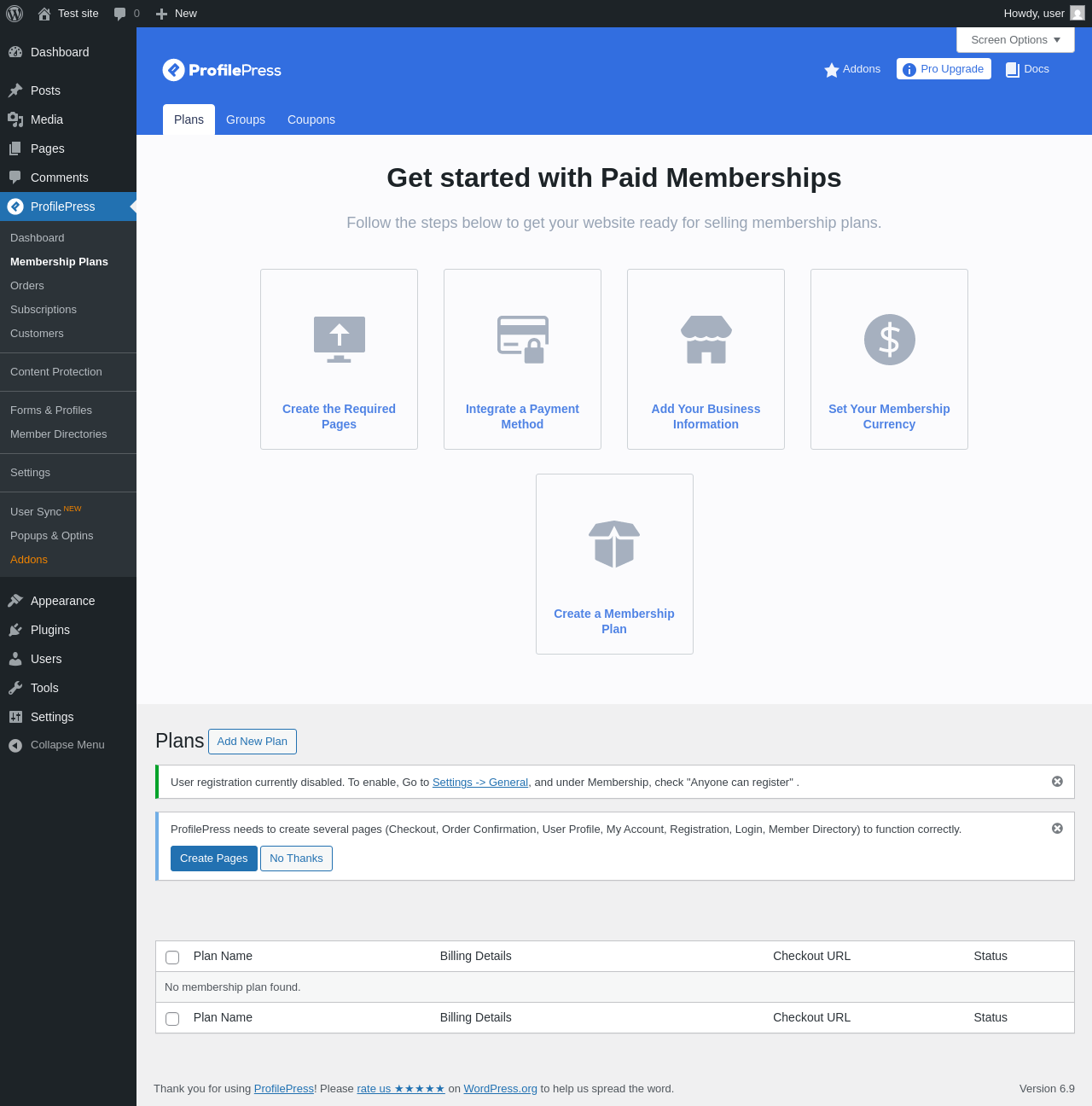Click the ProfilePress header logo
The width and height of the screenshot is (1092, 1106).
pyautogui.click(x=222, y=70)
